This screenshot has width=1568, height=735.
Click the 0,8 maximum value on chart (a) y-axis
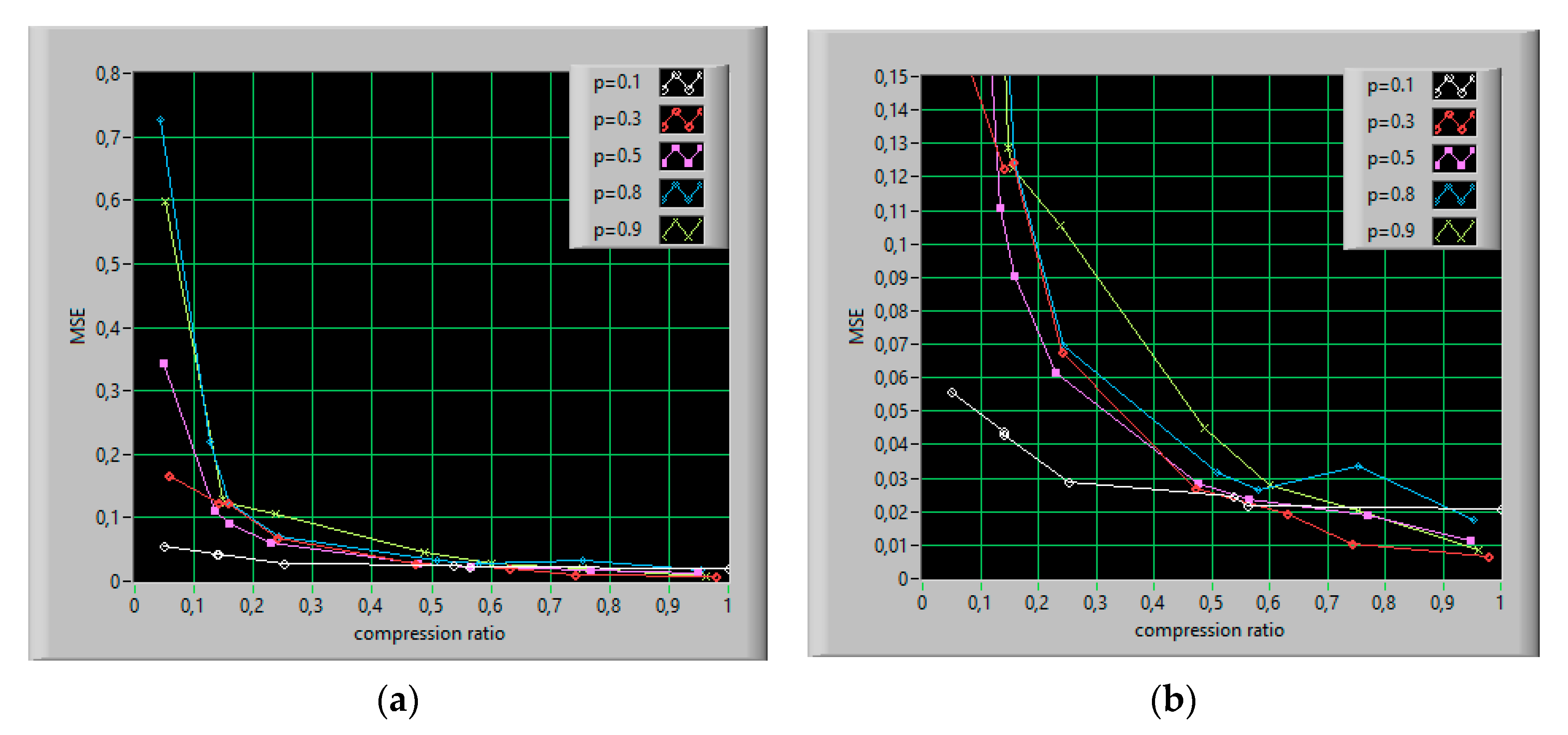(x=108, y=74)
